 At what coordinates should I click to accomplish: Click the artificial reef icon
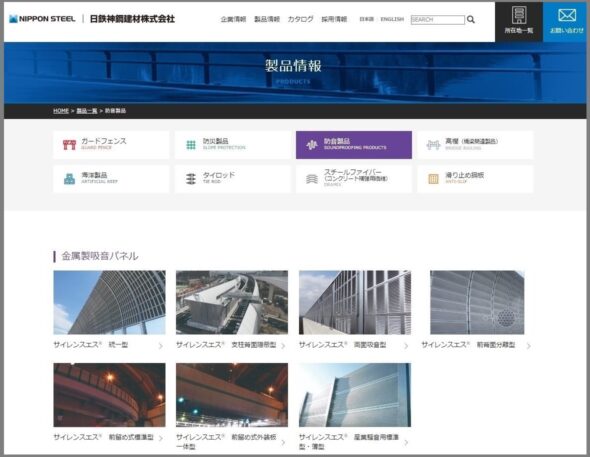tap(69, 179)
